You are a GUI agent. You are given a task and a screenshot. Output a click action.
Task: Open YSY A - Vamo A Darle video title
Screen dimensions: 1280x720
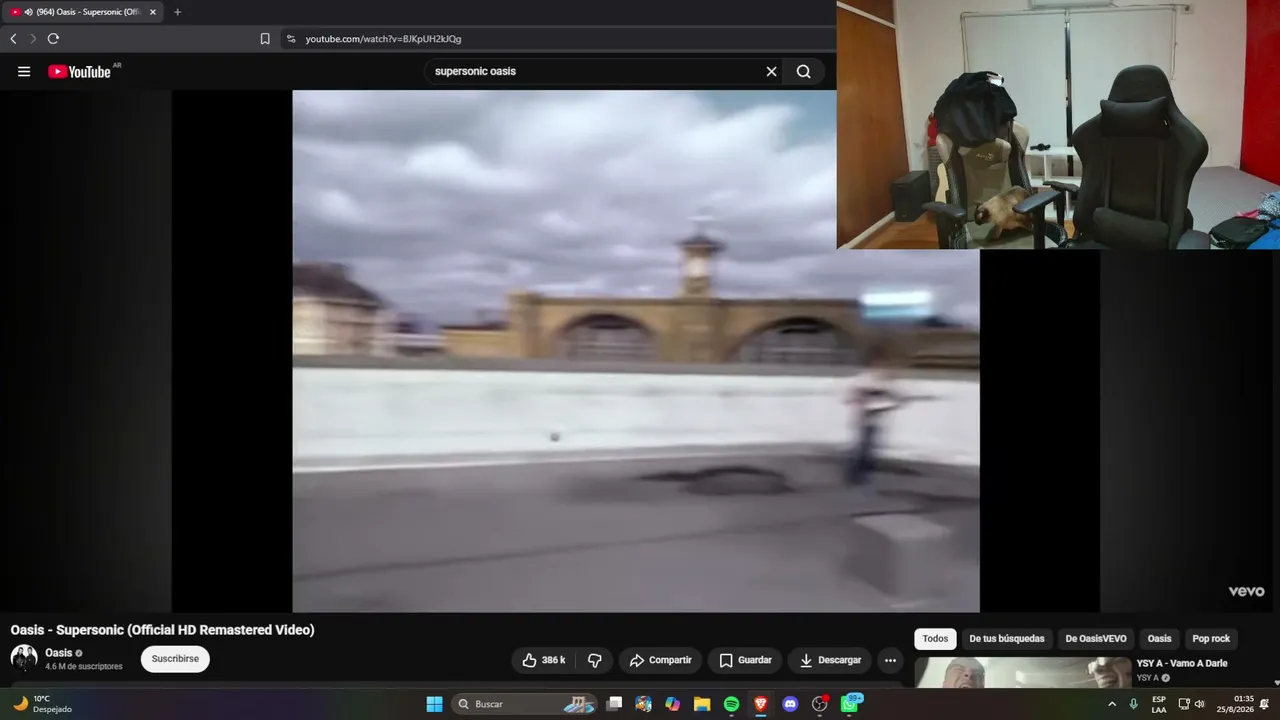pos(1182,664)
